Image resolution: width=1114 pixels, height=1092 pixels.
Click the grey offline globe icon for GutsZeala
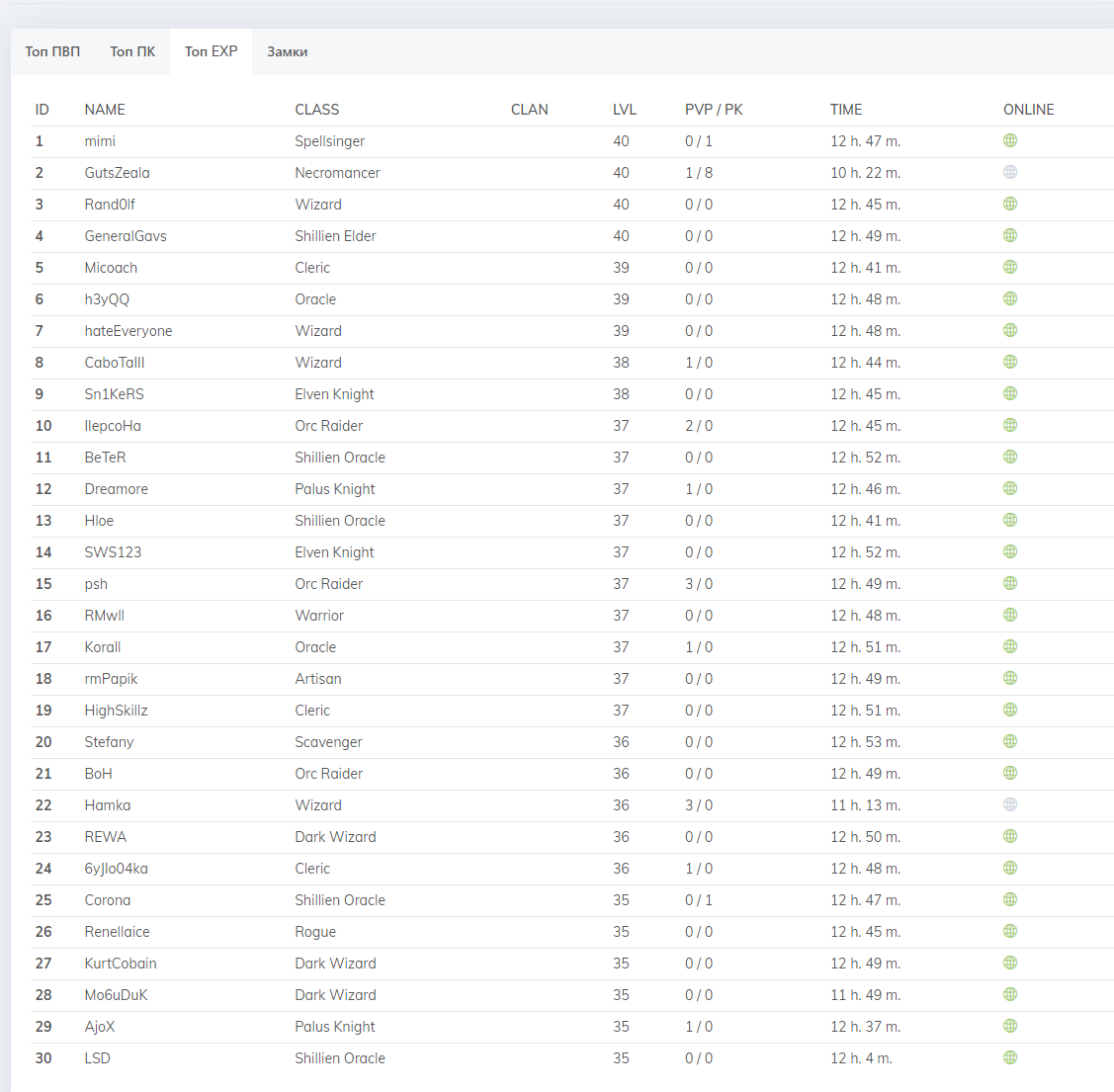tap(1009, 173)
